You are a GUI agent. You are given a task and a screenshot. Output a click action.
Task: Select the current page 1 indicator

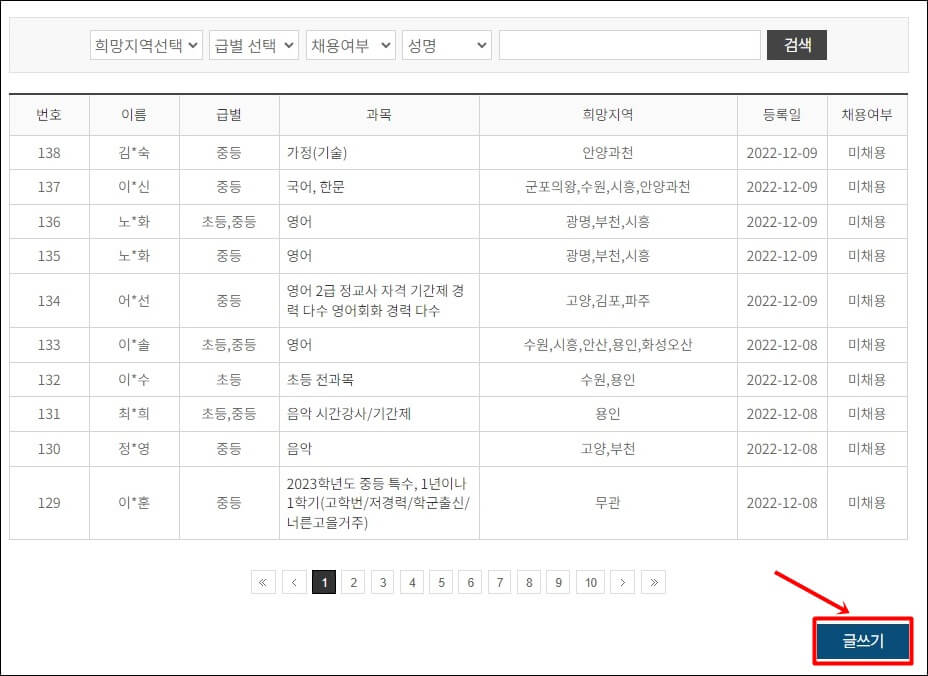(322, 581)
